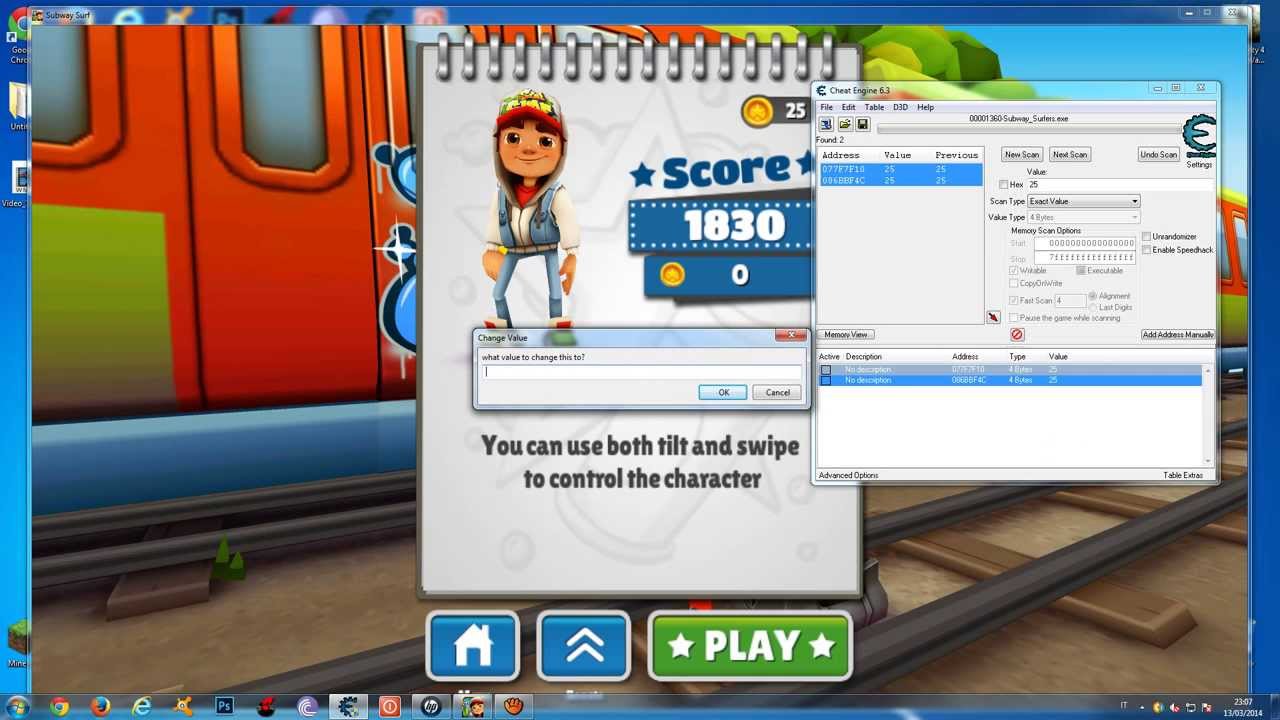Open the D3D menu
The height and width of the screenshot is (720, 1280).
(900, 107)
